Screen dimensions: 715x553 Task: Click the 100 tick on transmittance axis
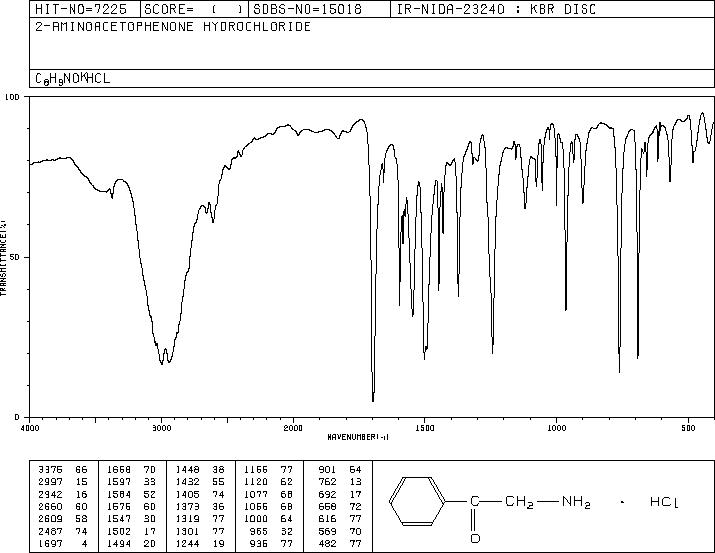click(x=12, y=97)
